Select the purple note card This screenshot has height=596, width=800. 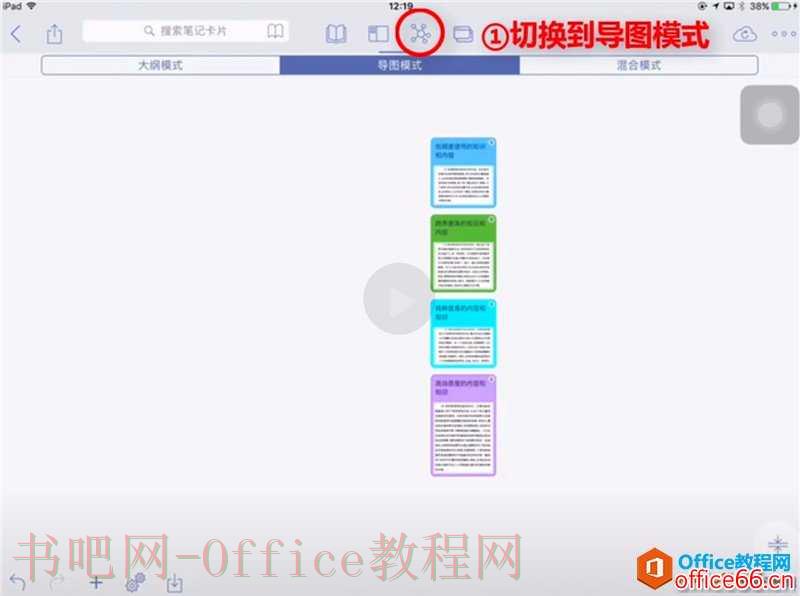tap(463, 426)
